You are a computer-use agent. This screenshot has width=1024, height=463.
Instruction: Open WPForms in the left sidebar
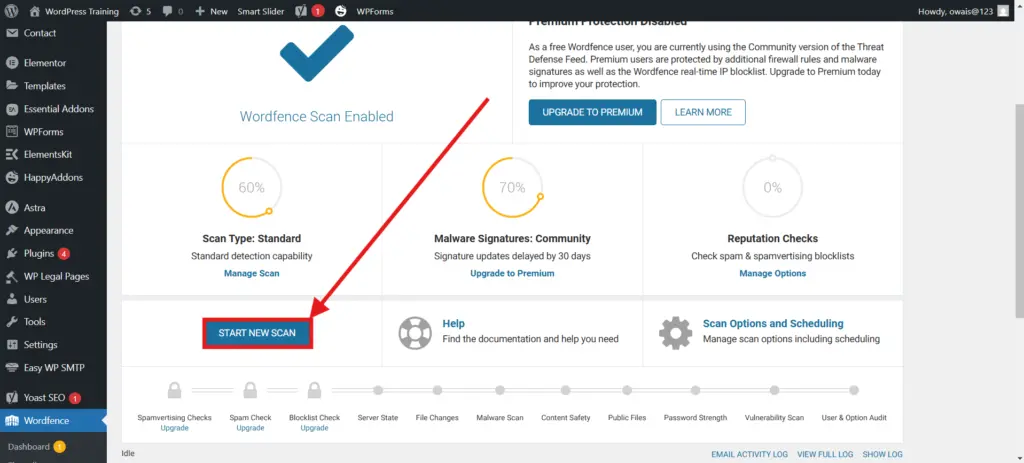pos(44,132)
